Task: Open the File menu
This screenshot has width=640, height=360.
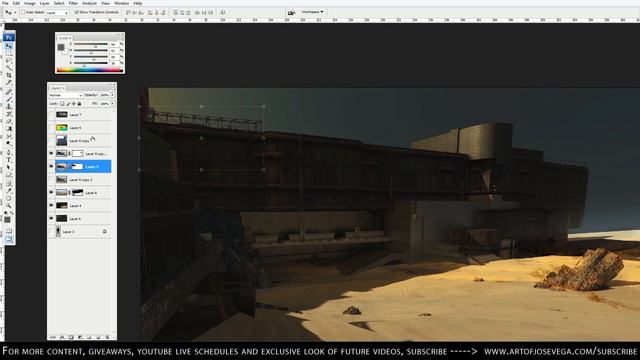Action: pyautogui.click(x=5, y=3)
